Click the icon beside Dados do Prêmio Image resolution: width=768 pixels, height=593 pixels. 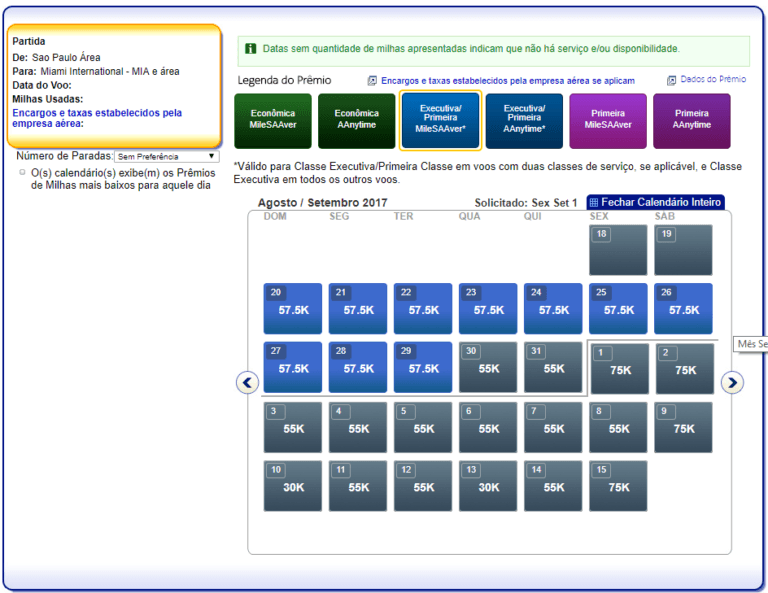(672, 80)
